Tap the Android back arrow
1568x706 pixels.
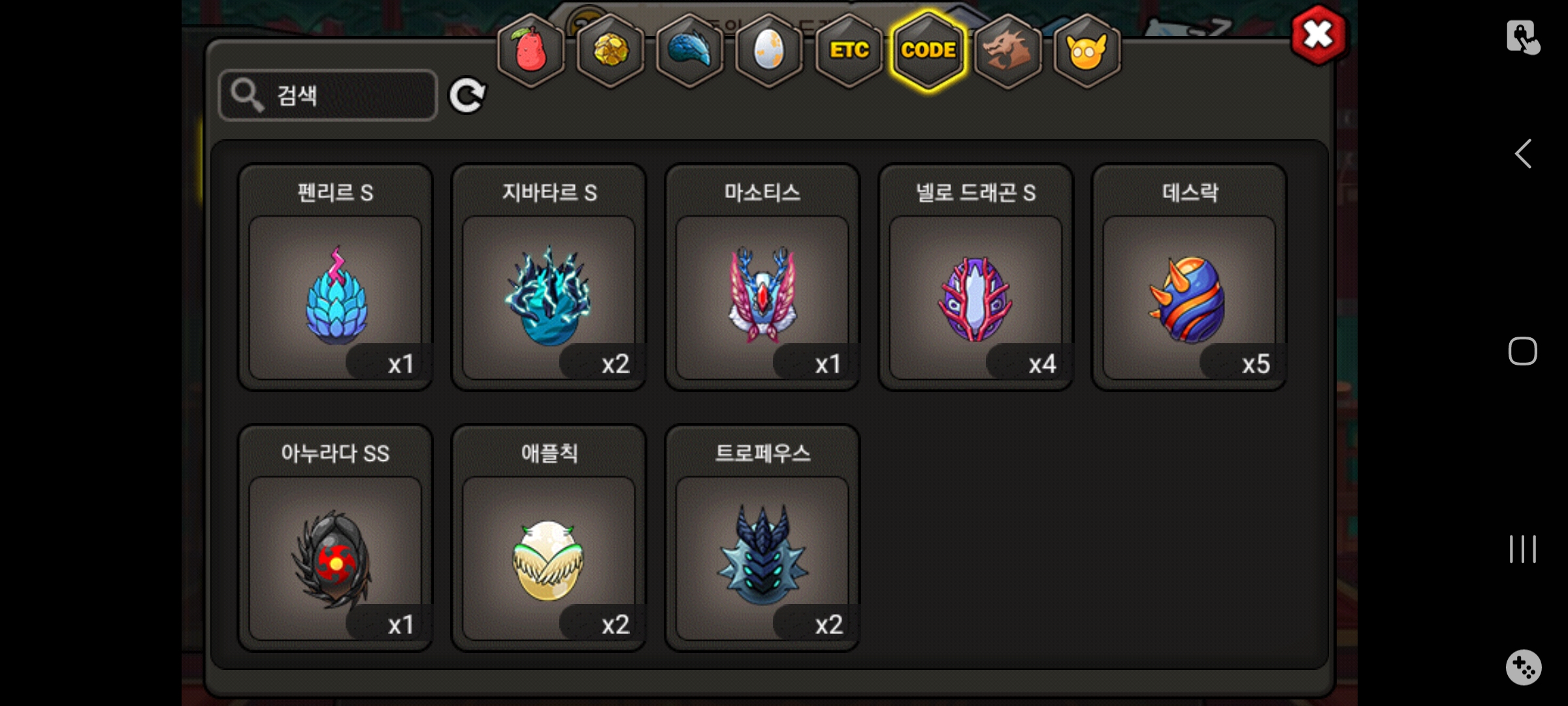coord(1523,154)
